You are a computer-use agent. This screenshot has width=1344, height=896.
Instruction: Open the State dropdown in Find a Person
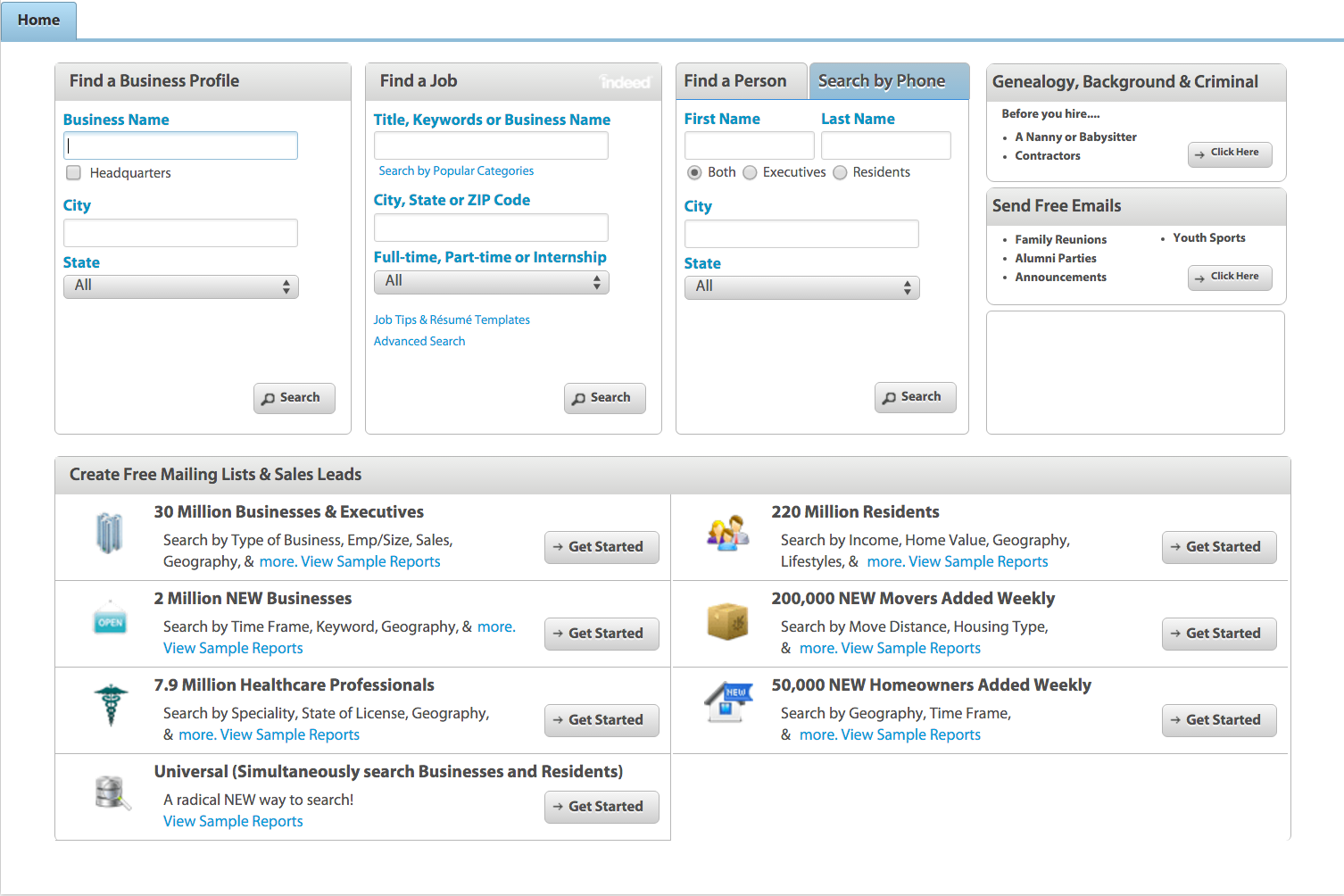(801, 287)
